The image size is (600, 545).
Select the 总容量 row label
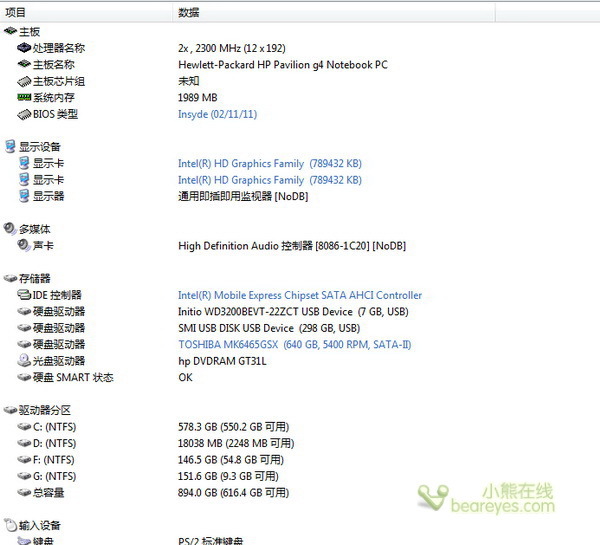49,492
